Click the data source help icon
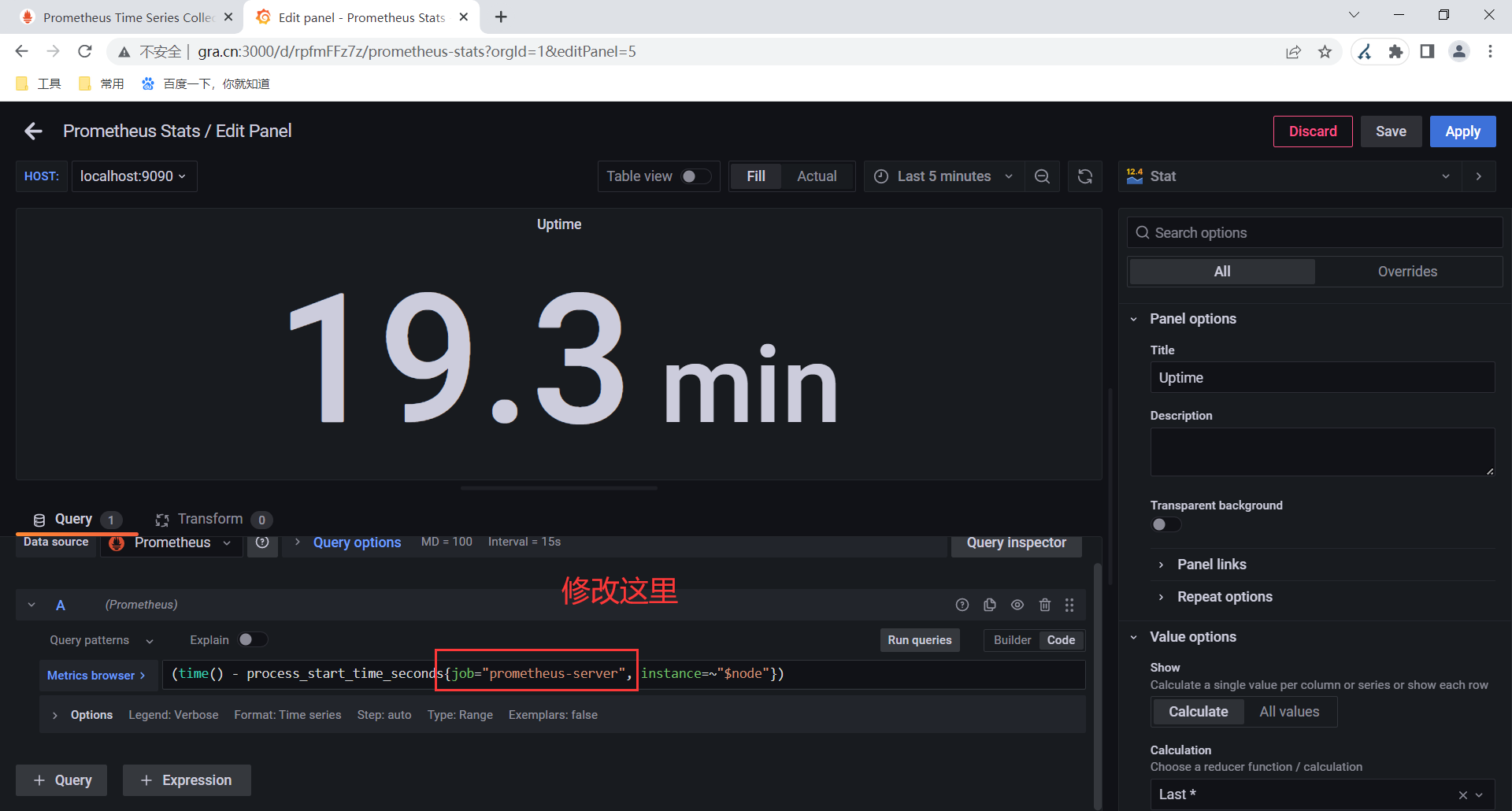Image resolution: width=1512 pixels, height=811 pixels. pos(262,543)
